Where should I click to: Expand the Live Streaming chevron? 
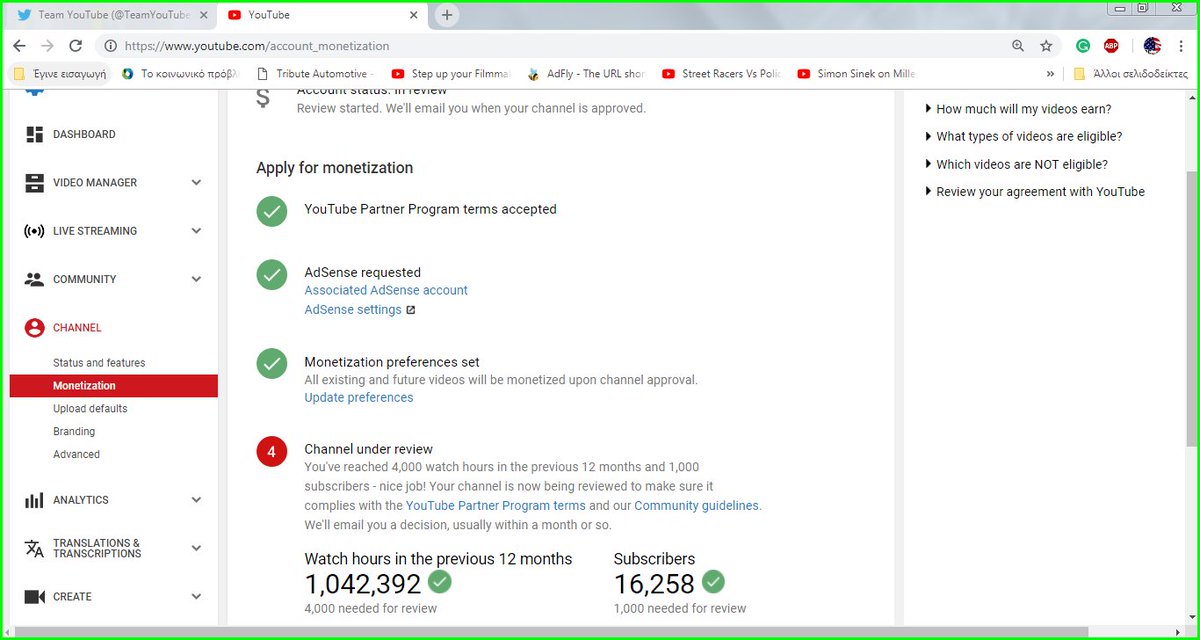(196, 231)
